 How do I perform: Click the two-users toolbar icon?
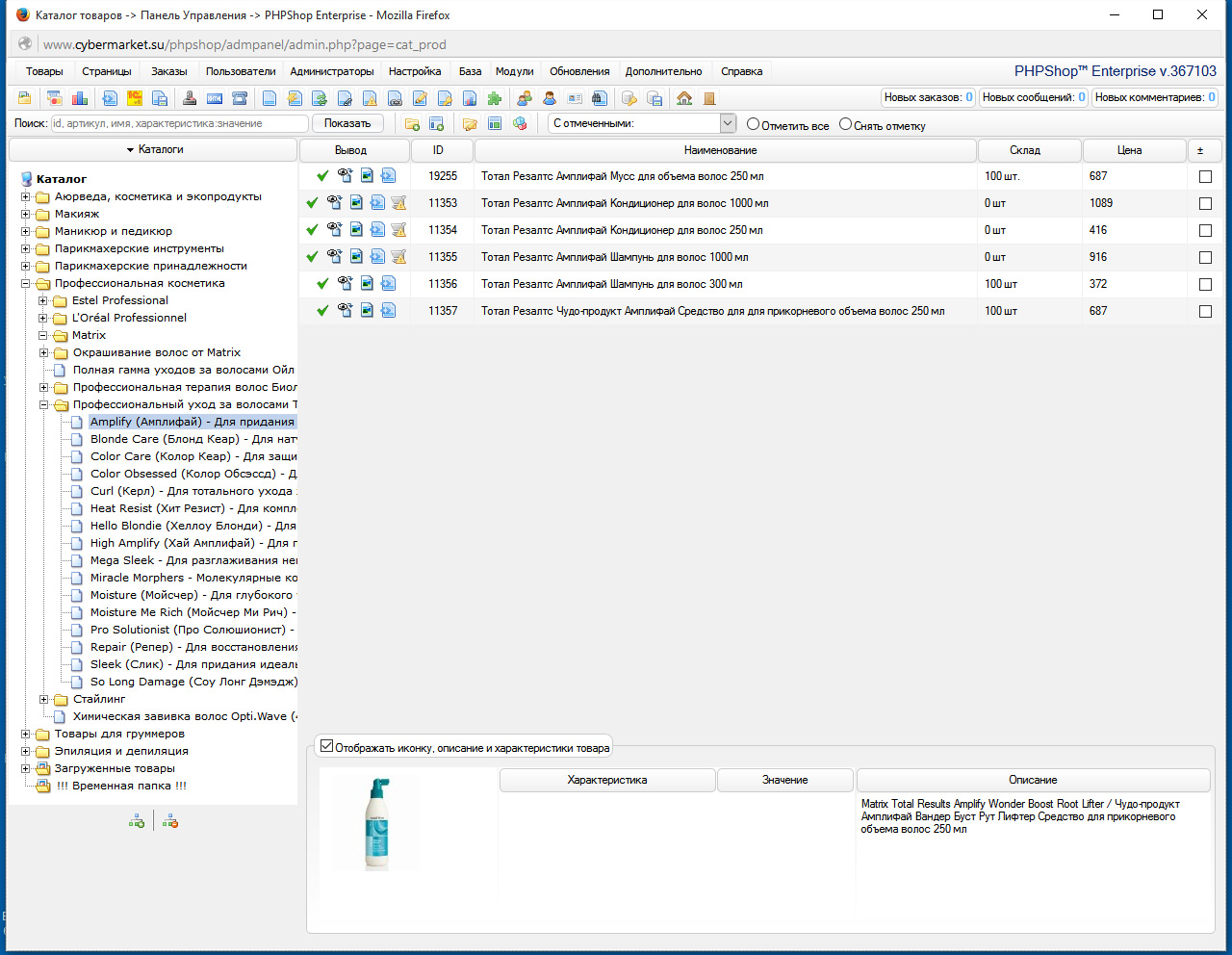[x=525, y=98]
